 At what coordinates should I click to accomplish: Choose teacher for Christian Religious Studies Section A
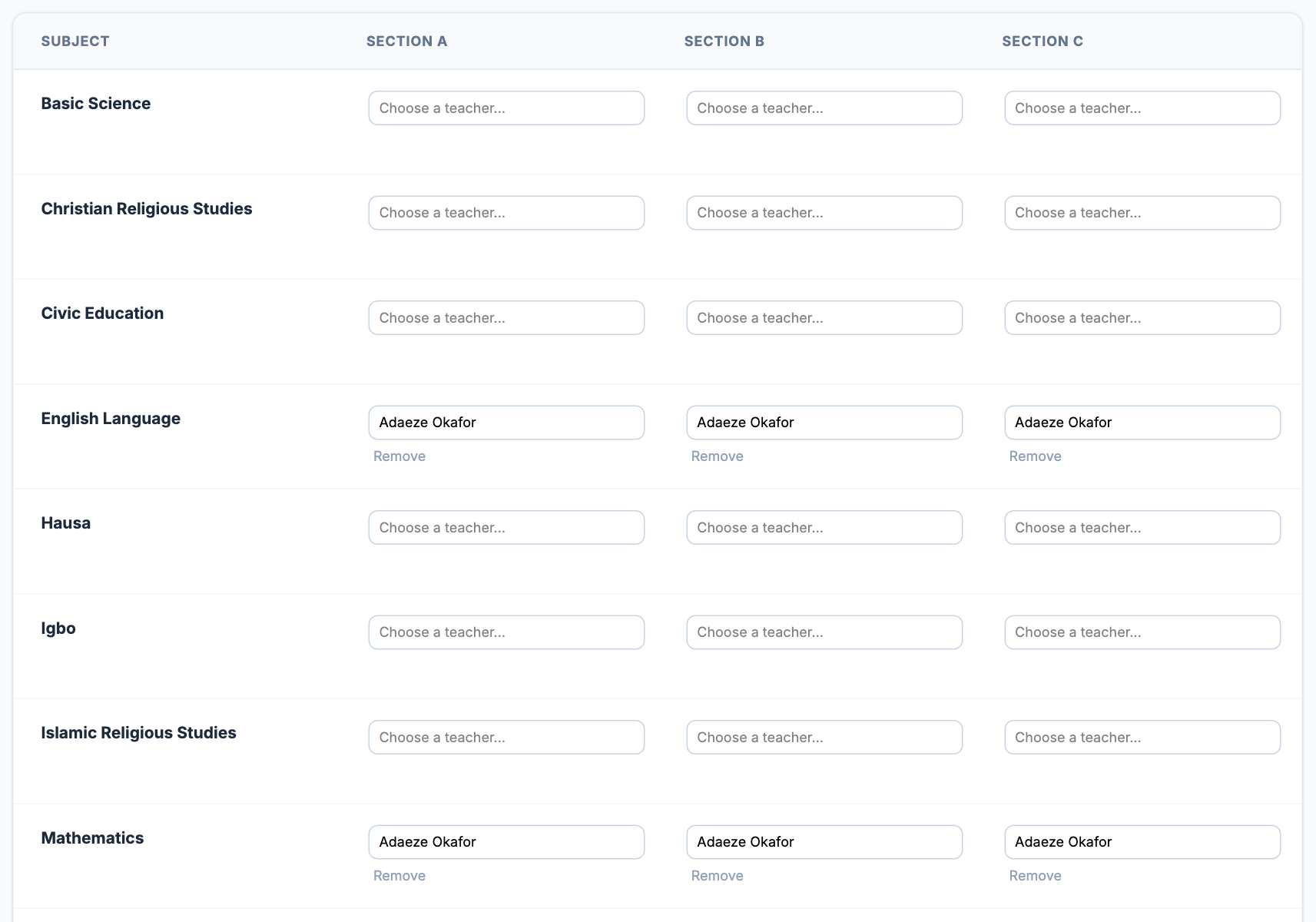(506, 213)
